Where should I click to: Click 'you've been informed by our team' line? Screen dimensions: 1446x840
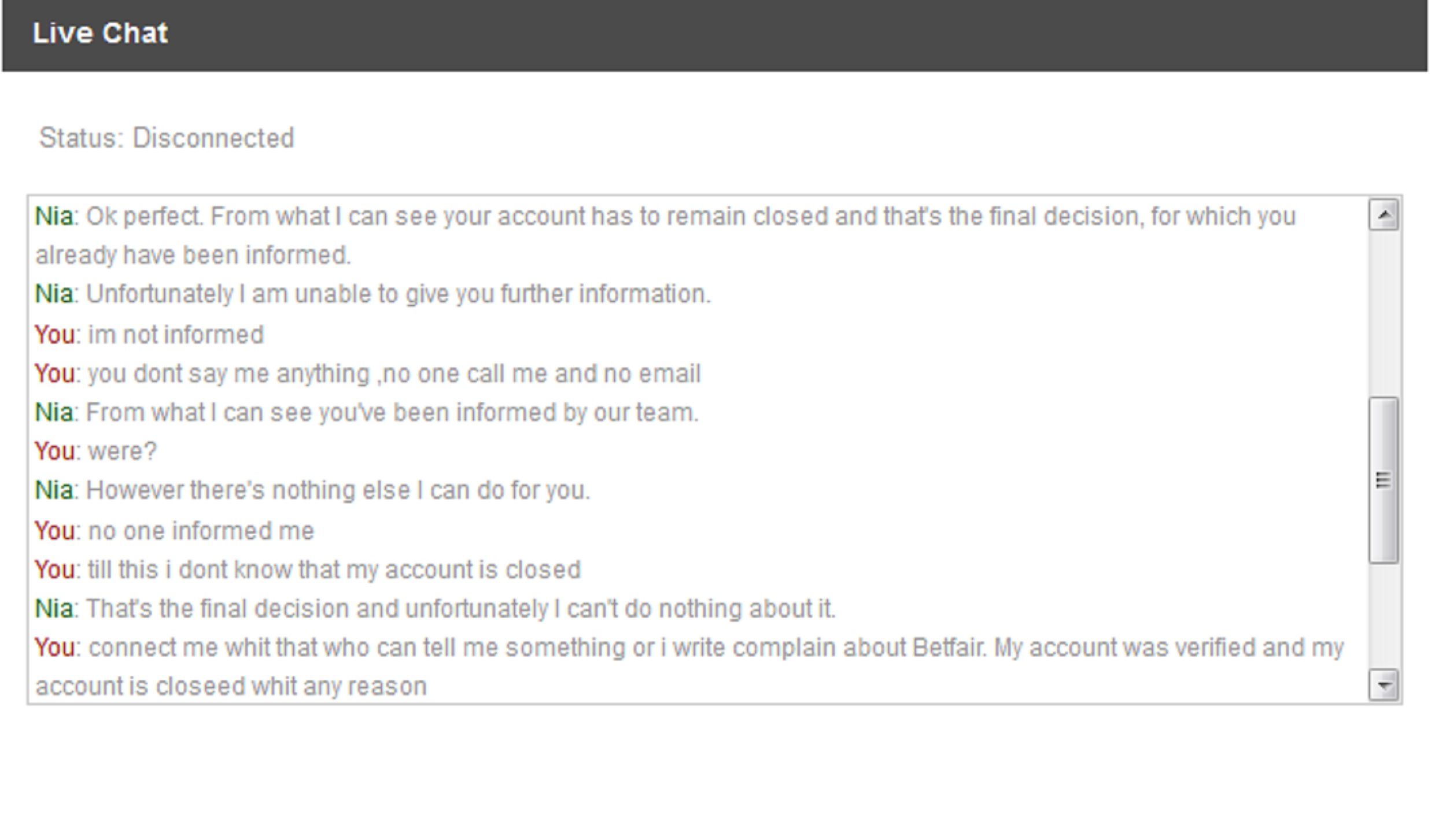367,413
